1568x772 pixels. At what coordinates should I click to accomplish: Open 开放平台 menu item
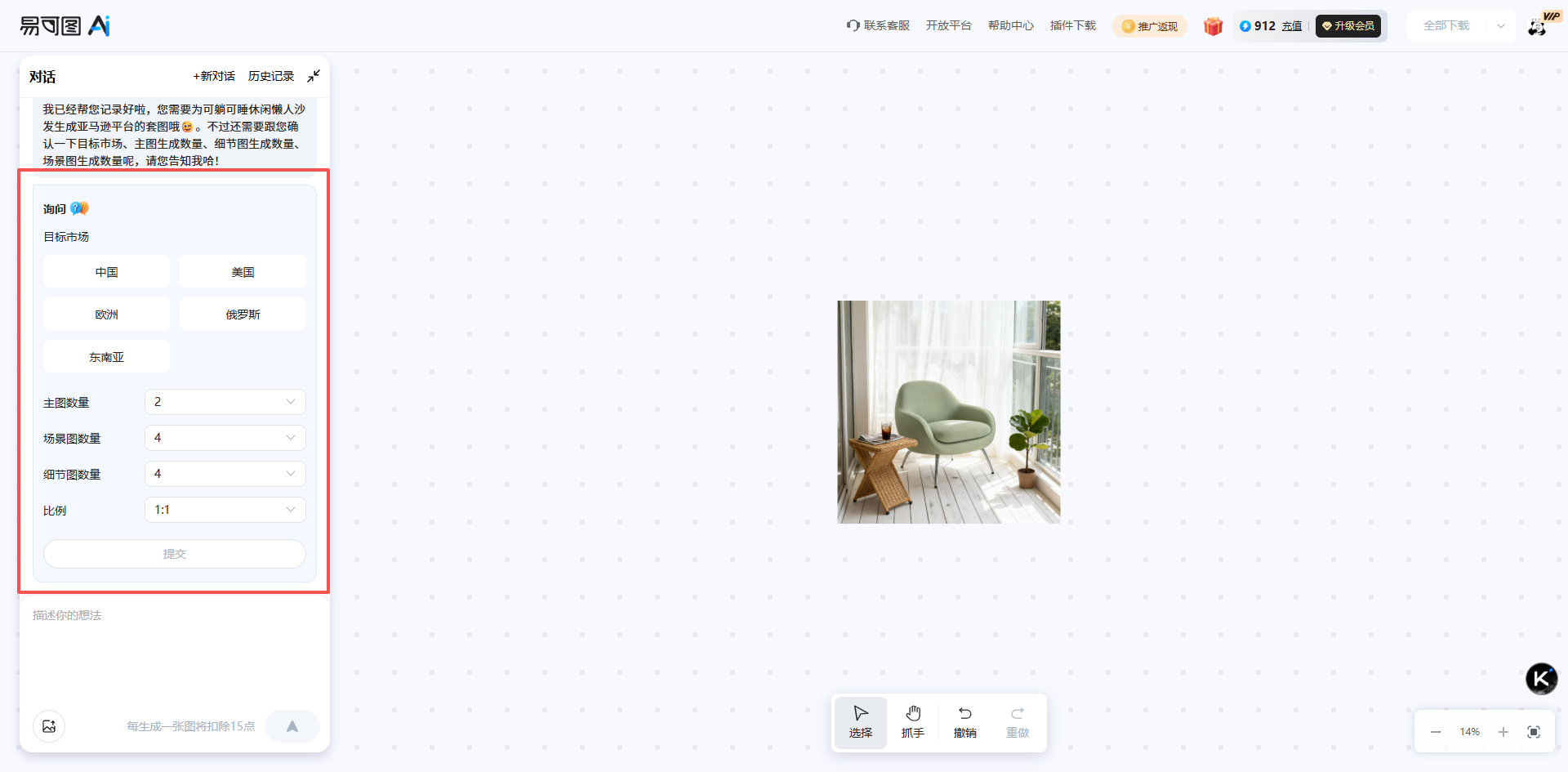tap(949, 26)
